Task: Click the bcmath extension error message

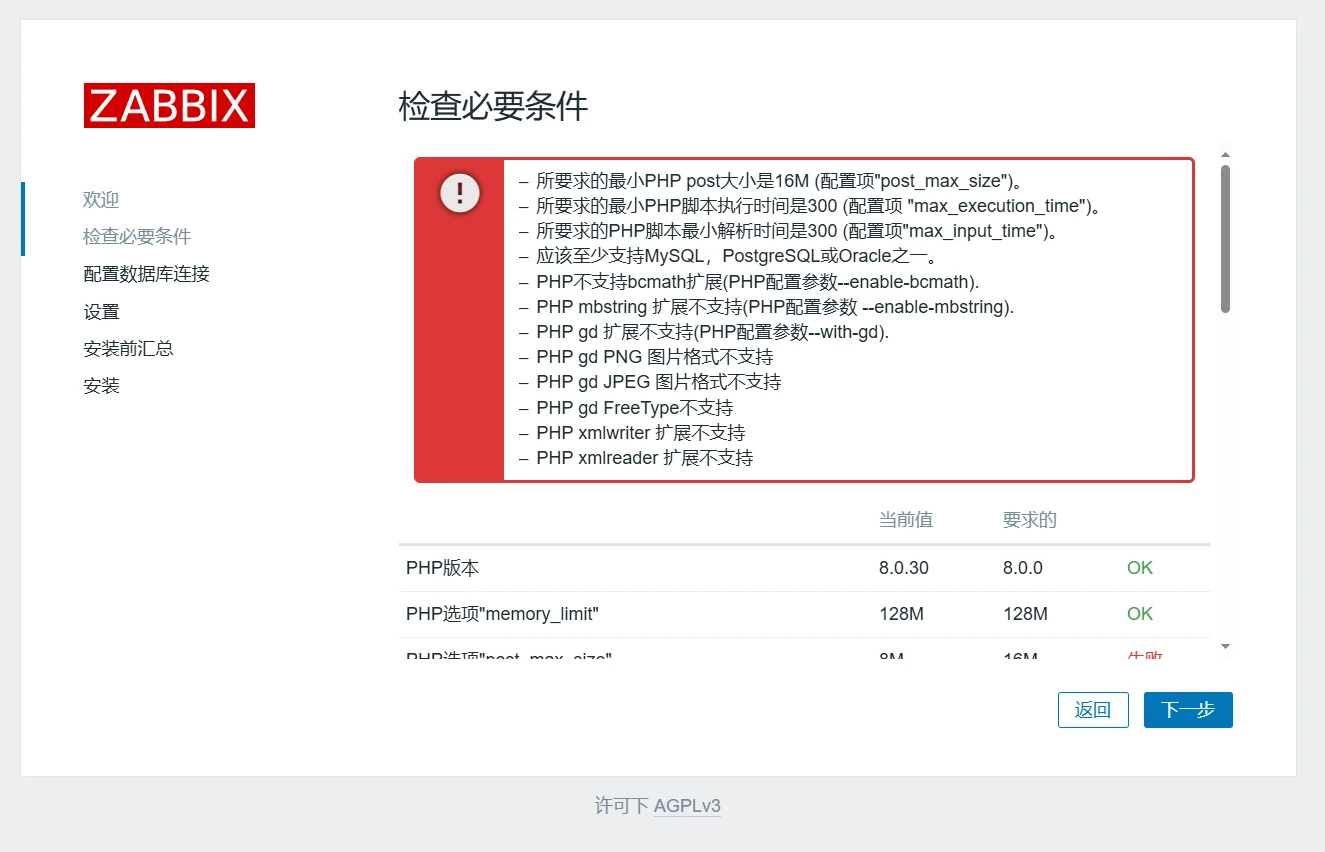Action: [757, 282]
